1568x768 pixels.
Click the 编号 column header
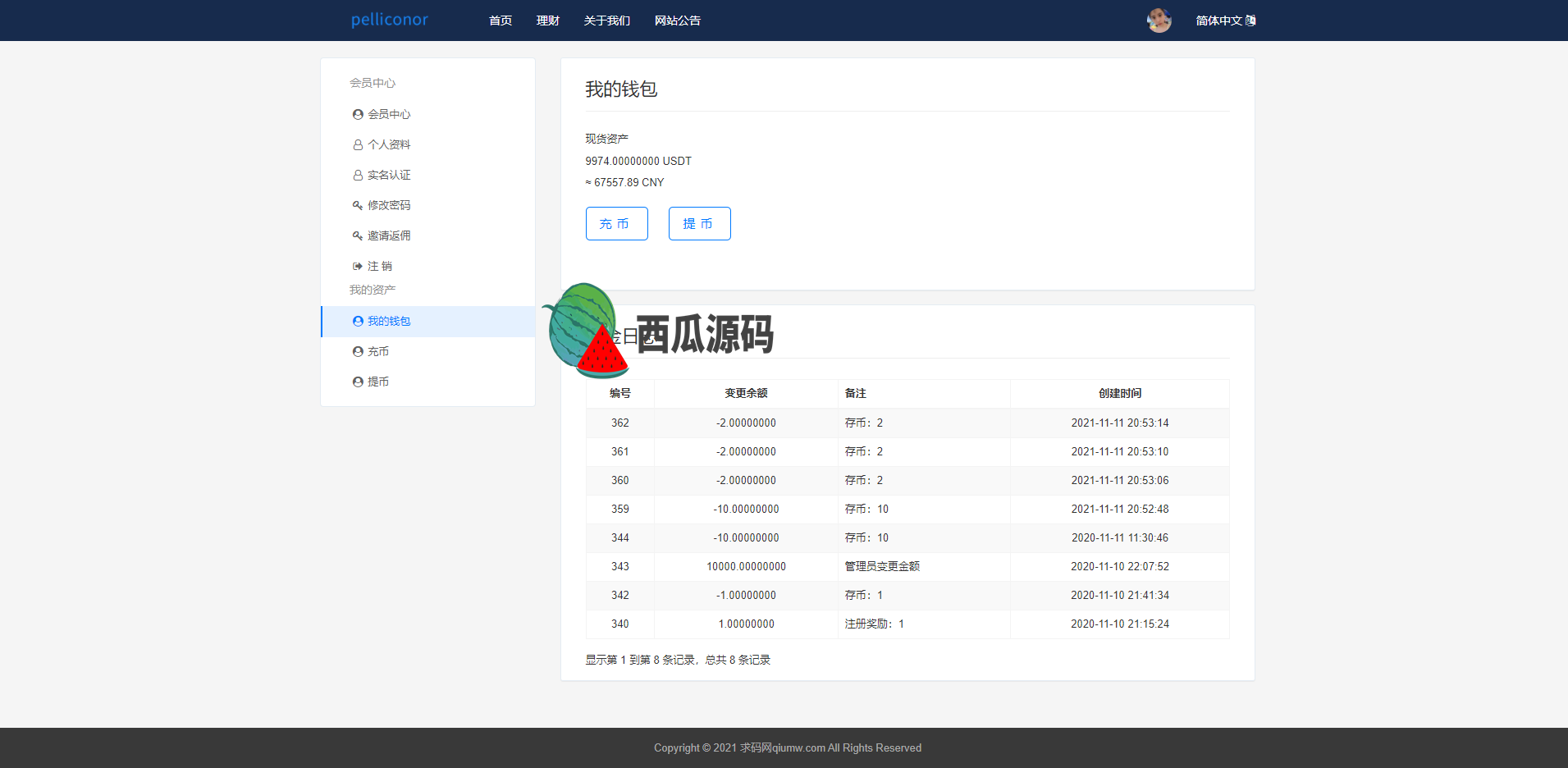coord(620,393)
